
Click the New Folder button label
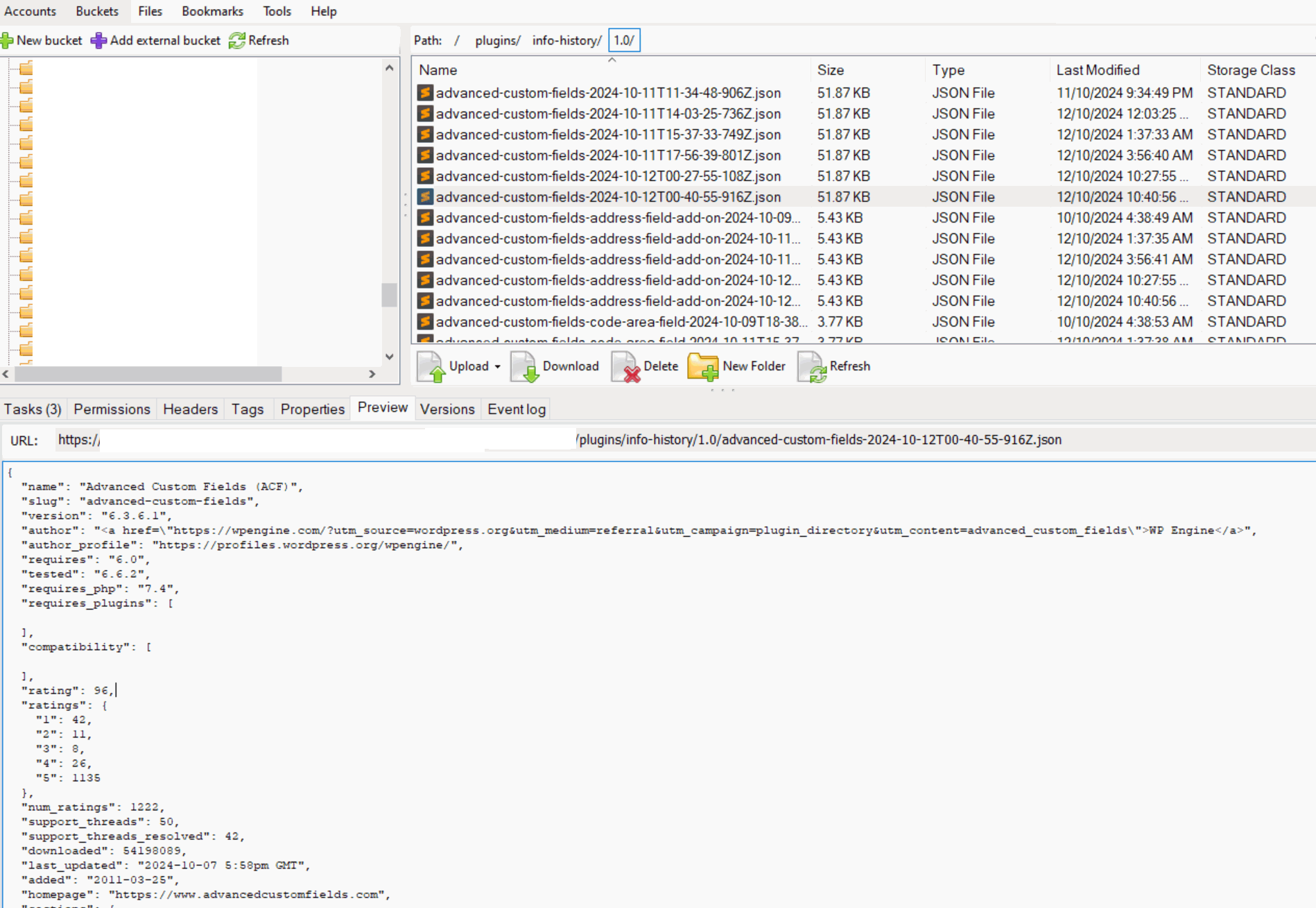point(754,366)
